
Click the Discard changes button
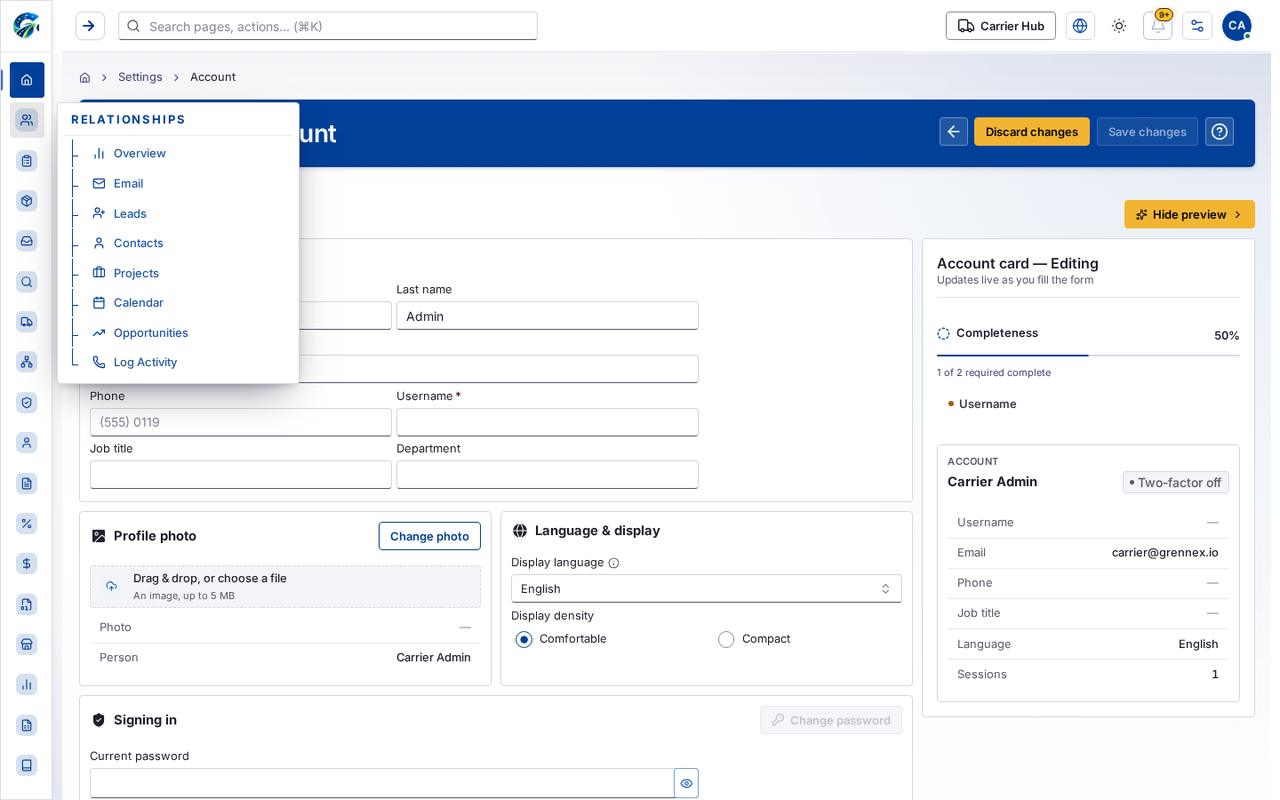point(1032,132)
